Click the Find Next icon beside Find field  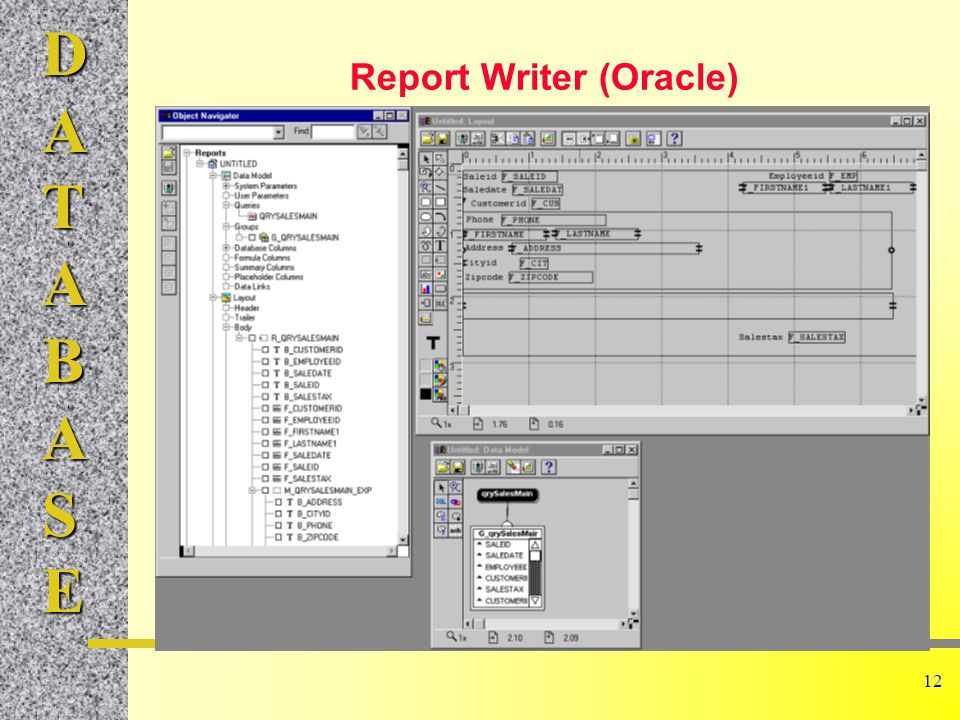point(364,131)
